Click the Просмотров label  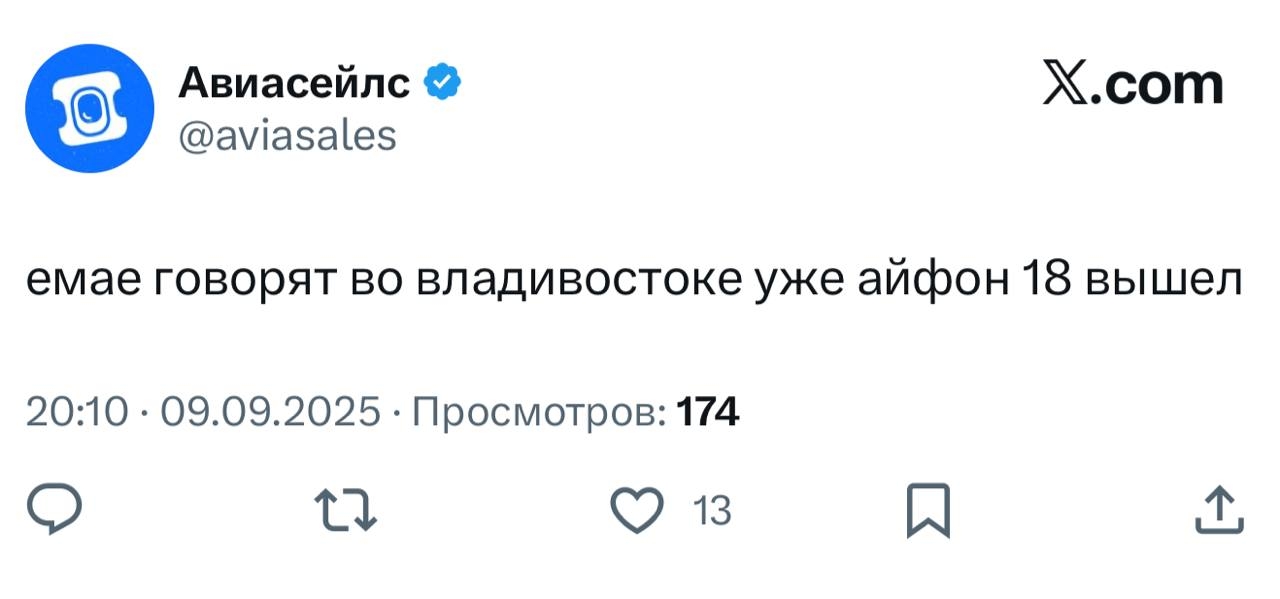540,412
